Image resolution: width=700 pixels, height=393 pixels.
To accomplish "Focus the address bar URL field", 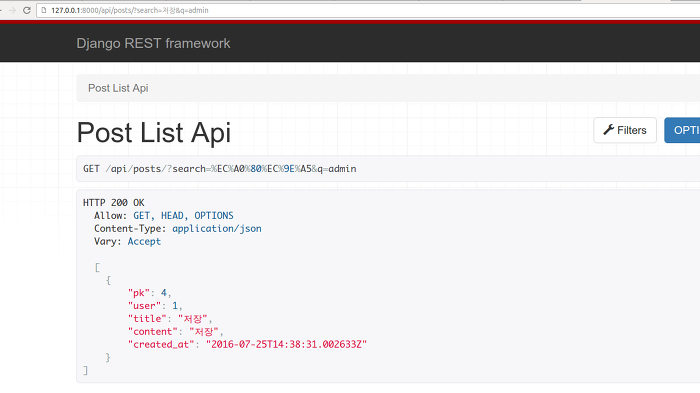I will [368, 10].
